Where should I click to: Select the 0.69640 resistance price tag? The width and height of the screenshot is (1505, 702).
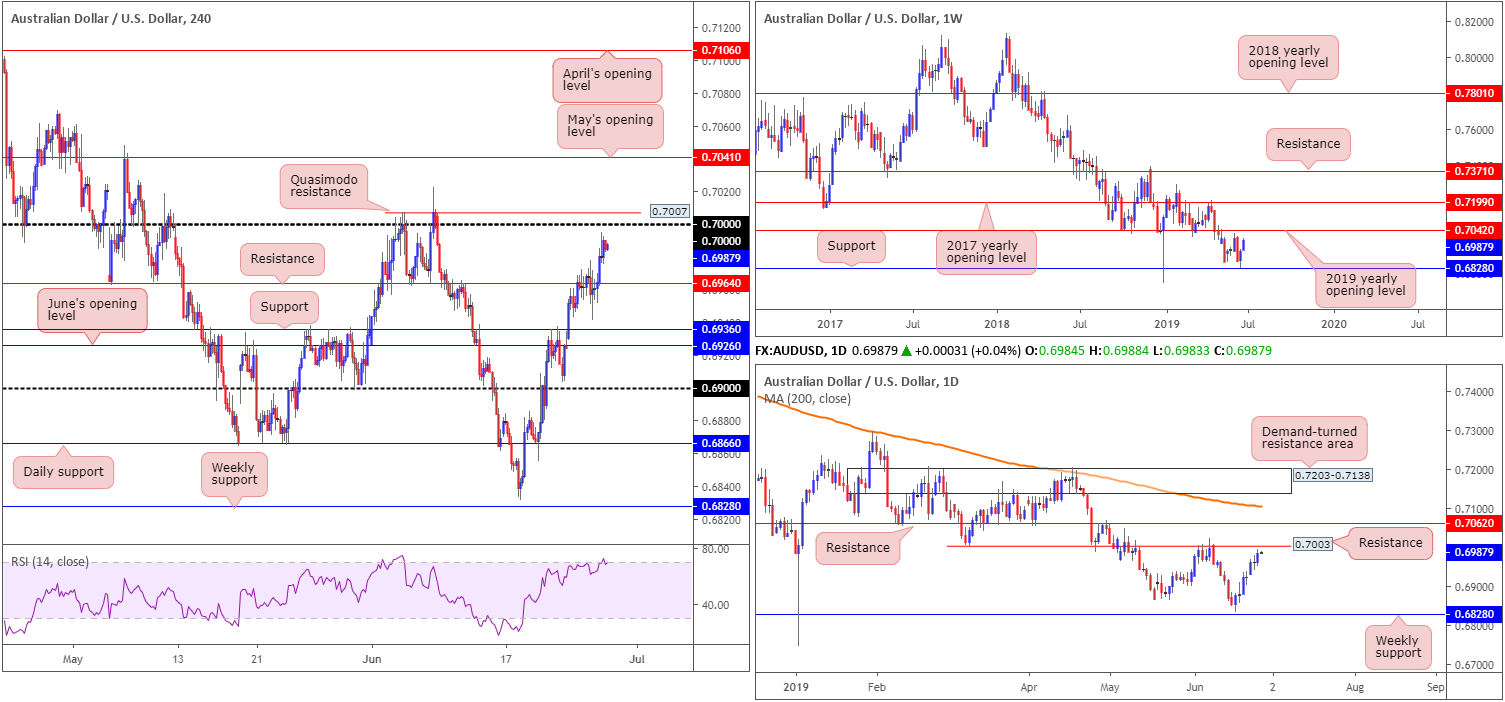[x=719, y=283]
